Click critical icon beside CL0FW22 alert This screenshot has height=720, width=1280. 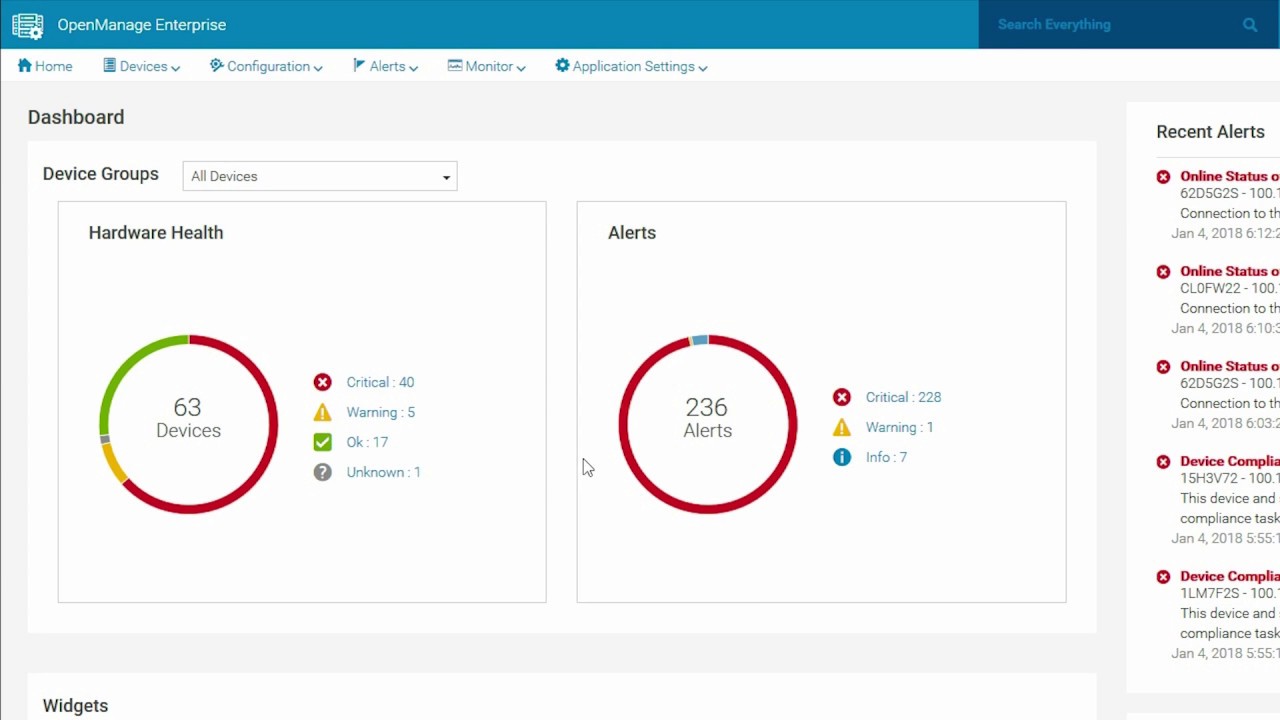pyautogui.click(x=1163, y=272)
